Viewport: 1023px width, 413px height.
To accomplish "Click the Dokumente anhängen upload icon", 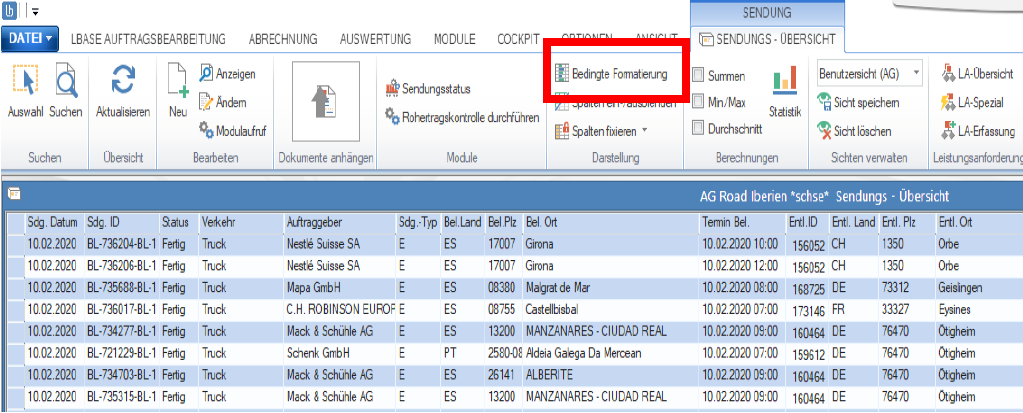I will tap(326, 103).
